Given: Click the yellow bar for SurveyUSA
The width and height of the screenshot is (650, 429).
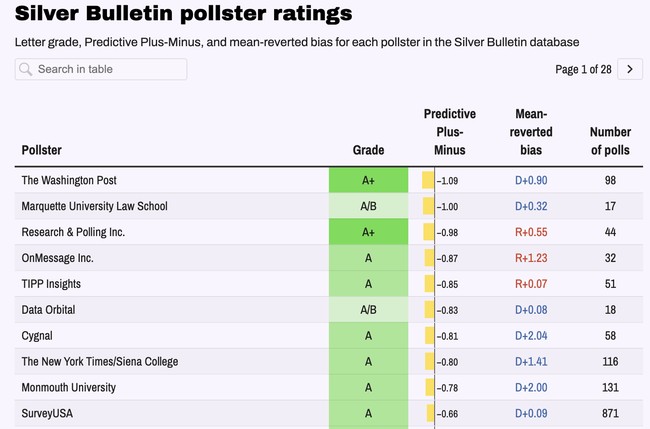Looking at the screenshot, I should pyautogui.click(x=428, y=413).
